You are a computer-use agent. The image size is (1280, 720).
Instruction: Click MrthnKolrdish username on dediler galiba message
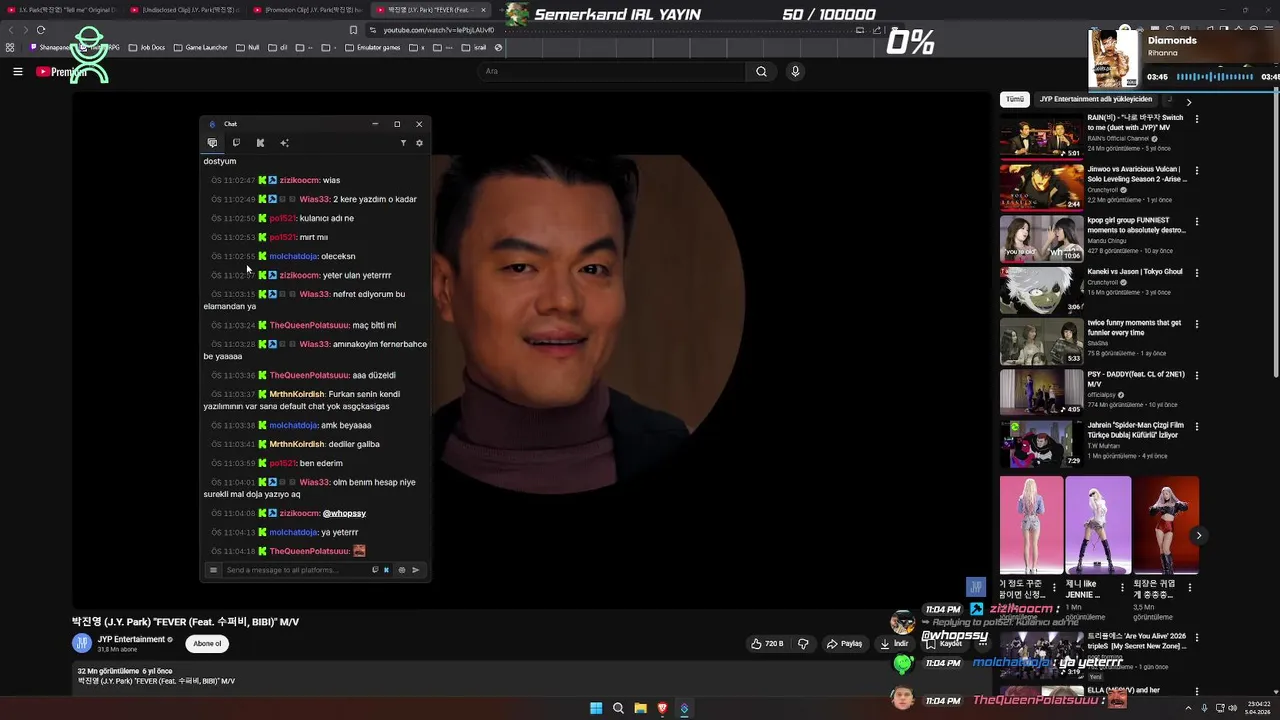pos(297,444)
